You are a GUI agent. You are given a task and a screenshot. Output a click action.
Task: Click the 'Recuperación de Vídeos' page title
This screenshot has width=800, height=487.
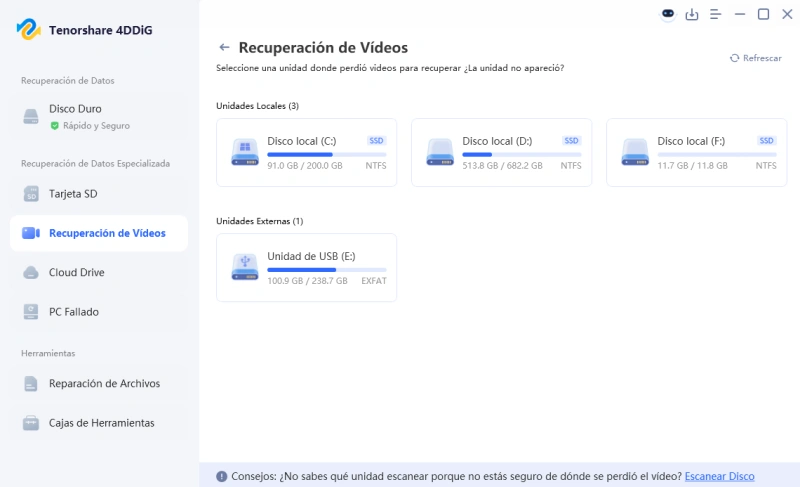point(323,47)
